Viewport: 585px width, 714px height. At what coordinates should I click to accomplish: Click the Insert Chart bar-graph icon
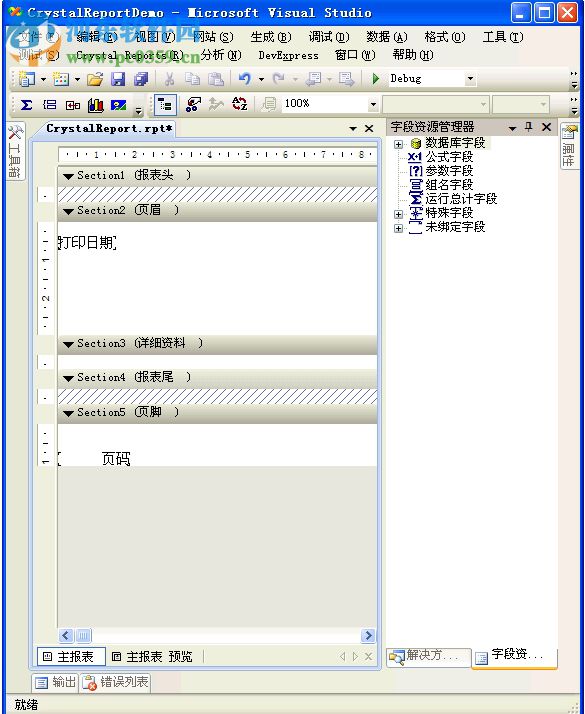(x=96, y=105)
